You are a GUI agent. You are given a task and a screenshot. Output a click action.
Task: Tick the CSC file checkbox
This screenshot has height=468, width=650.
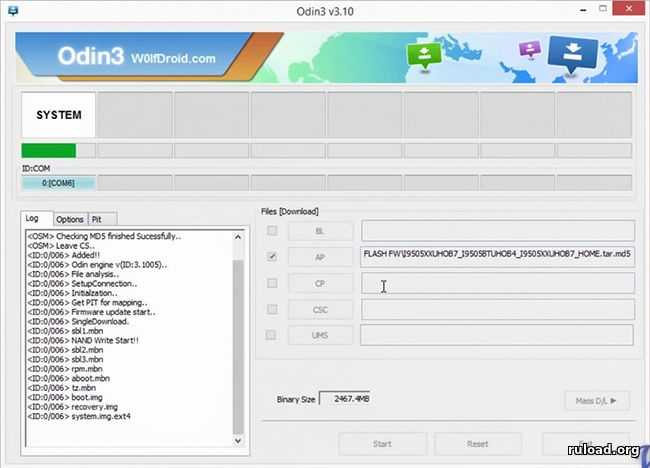pos(272,309)
